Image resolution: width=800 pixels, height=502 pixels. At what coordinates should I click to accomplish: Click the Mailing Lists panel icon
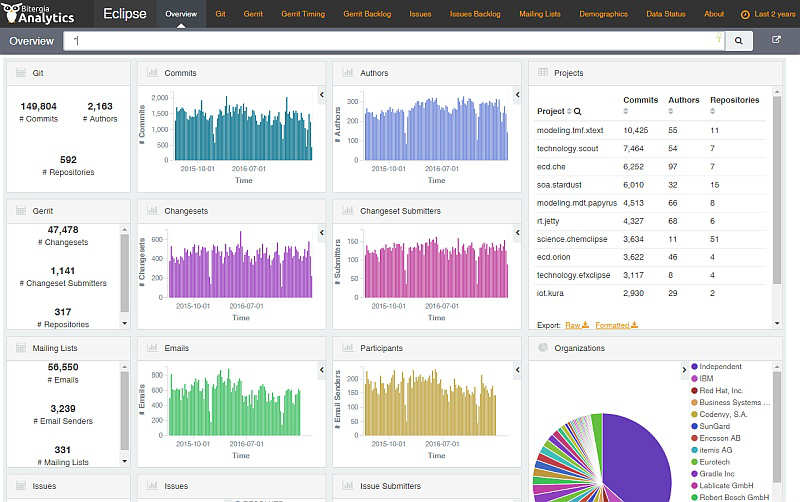(x=21, y=348)
